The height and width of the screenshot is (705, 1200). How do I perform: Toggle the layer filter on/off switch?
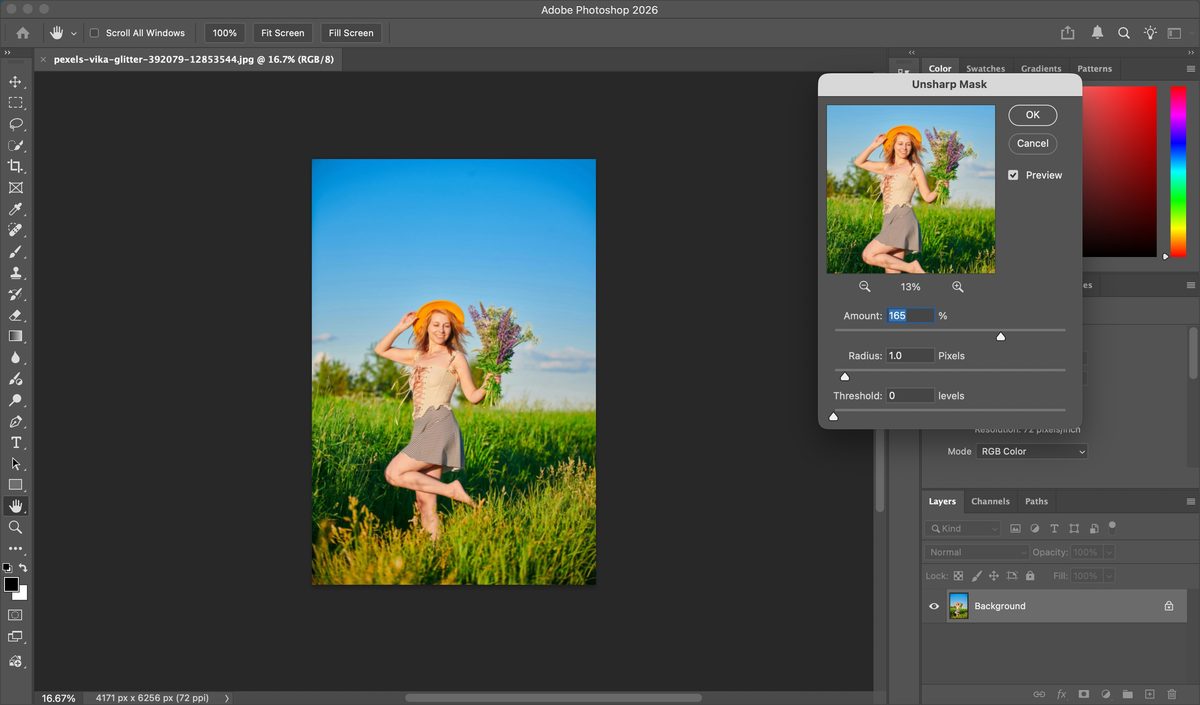[x=1111, y=527]
